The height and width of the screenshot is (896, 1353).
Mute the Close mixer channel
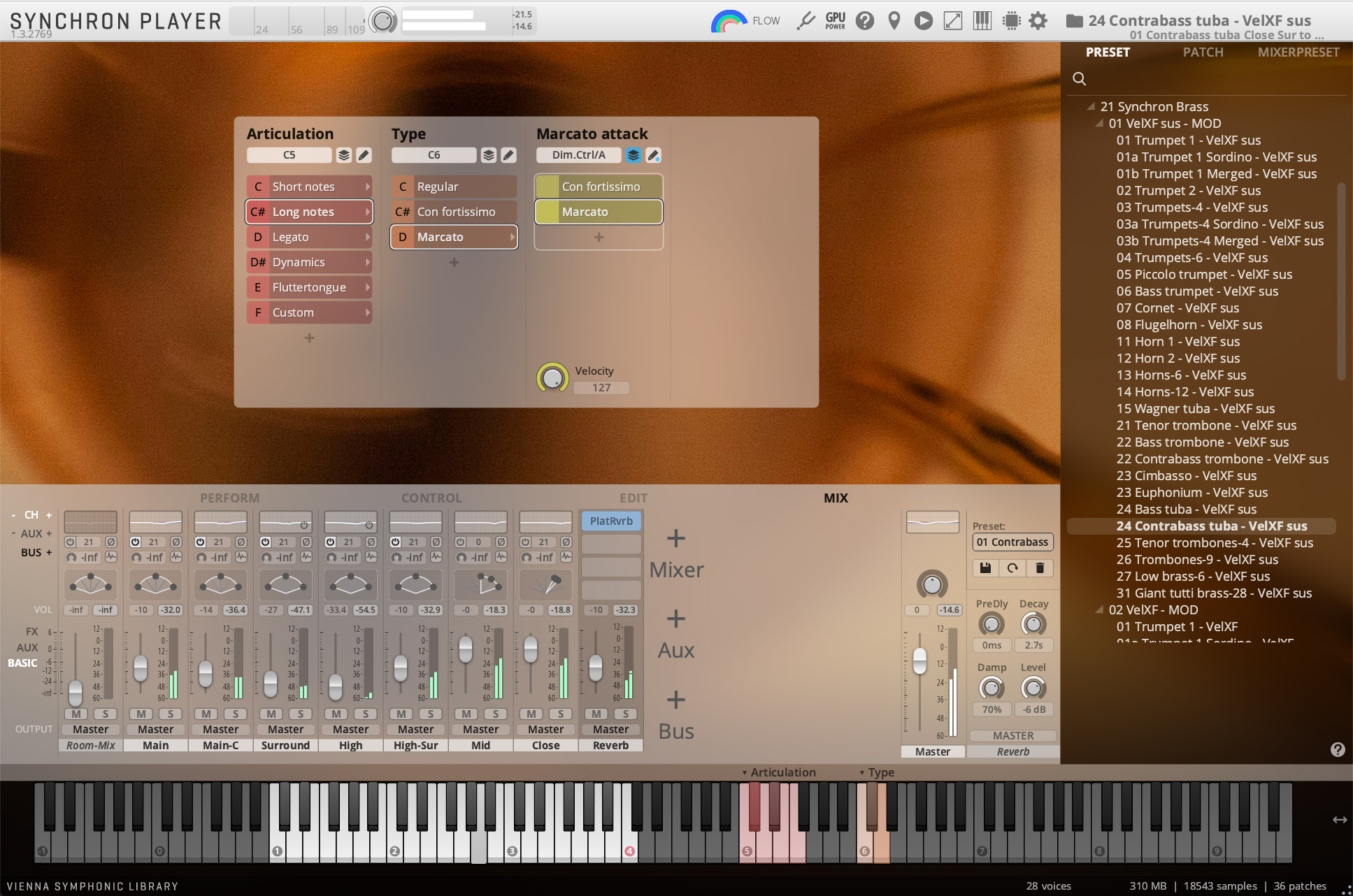[531, 714]
